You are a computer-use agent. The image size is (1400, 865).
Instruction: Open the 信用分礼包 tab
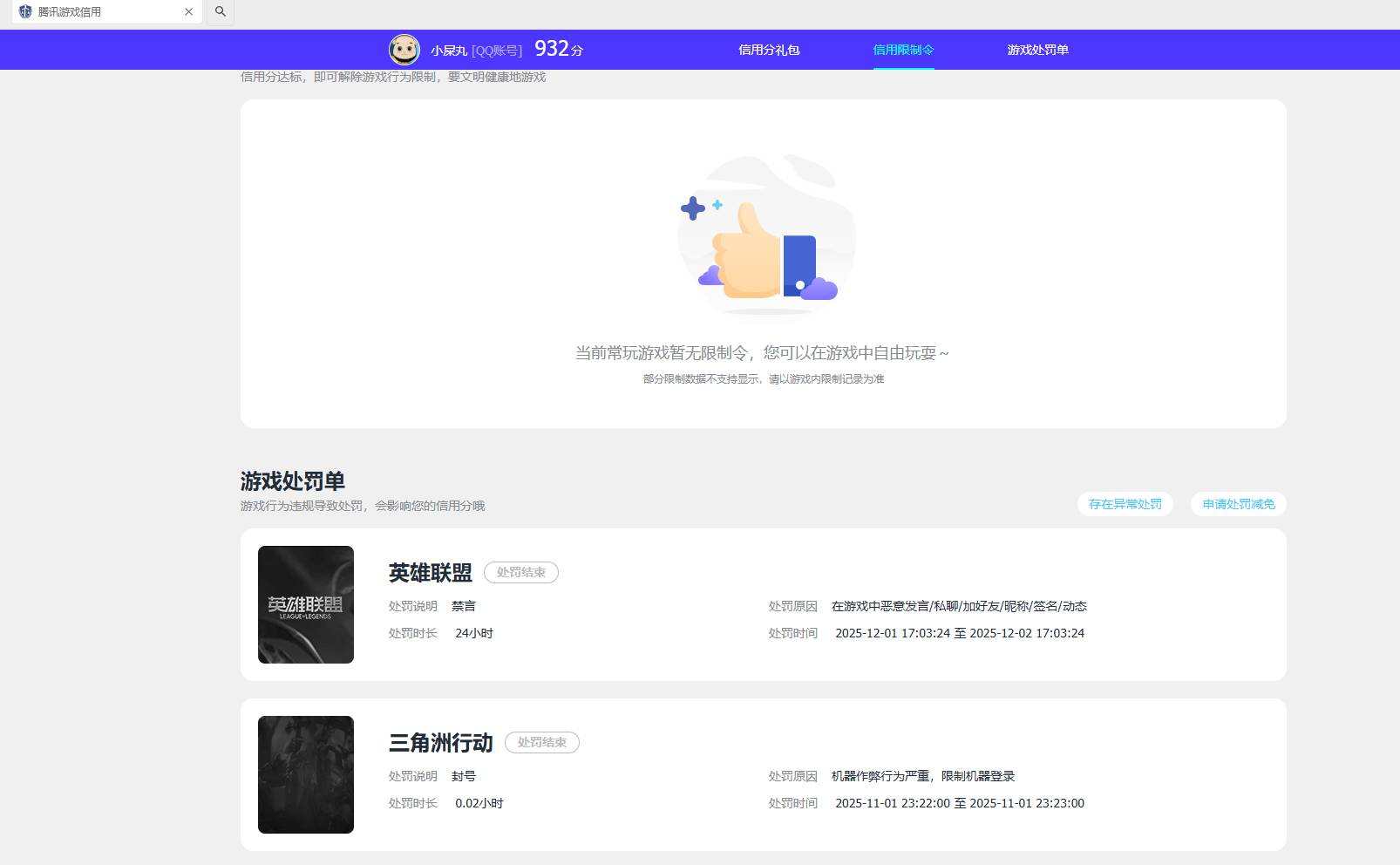(x=769, y=50)
